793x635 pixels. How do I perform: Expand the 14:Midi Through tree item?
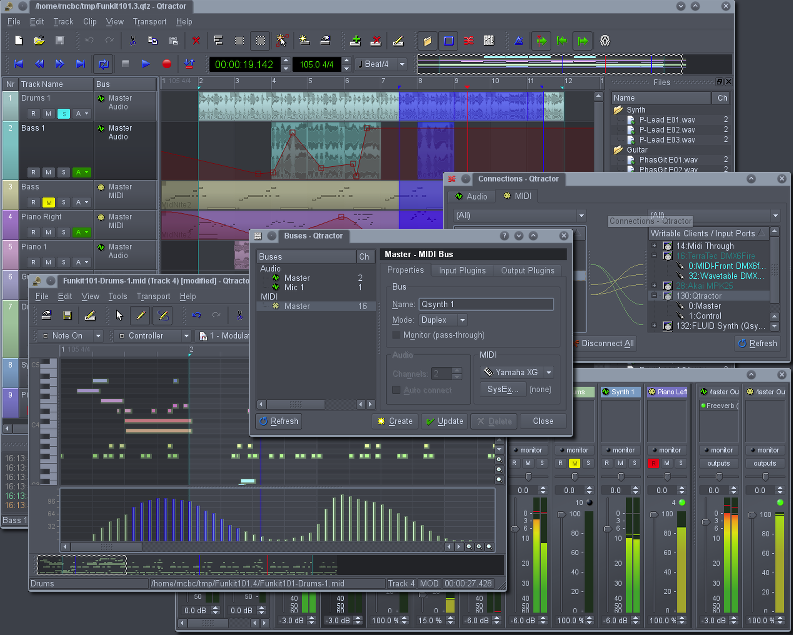pyautogui.click(x=654, y=246)
